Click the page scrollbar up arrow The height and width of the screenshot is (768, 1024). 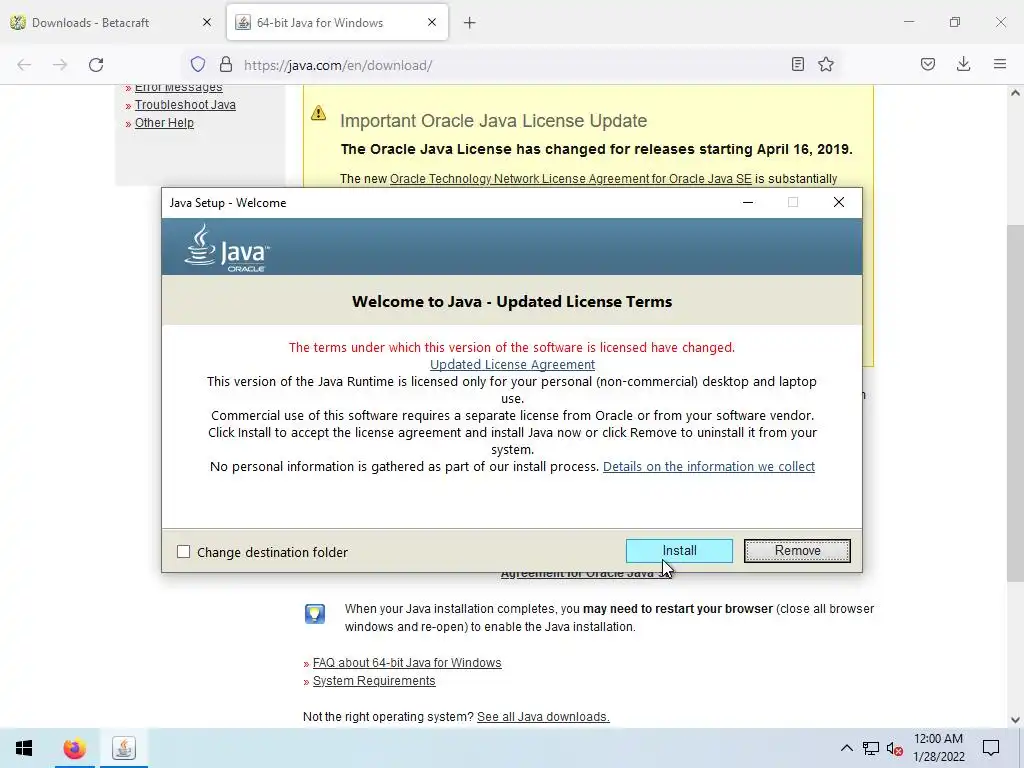tap(1015, 93)
